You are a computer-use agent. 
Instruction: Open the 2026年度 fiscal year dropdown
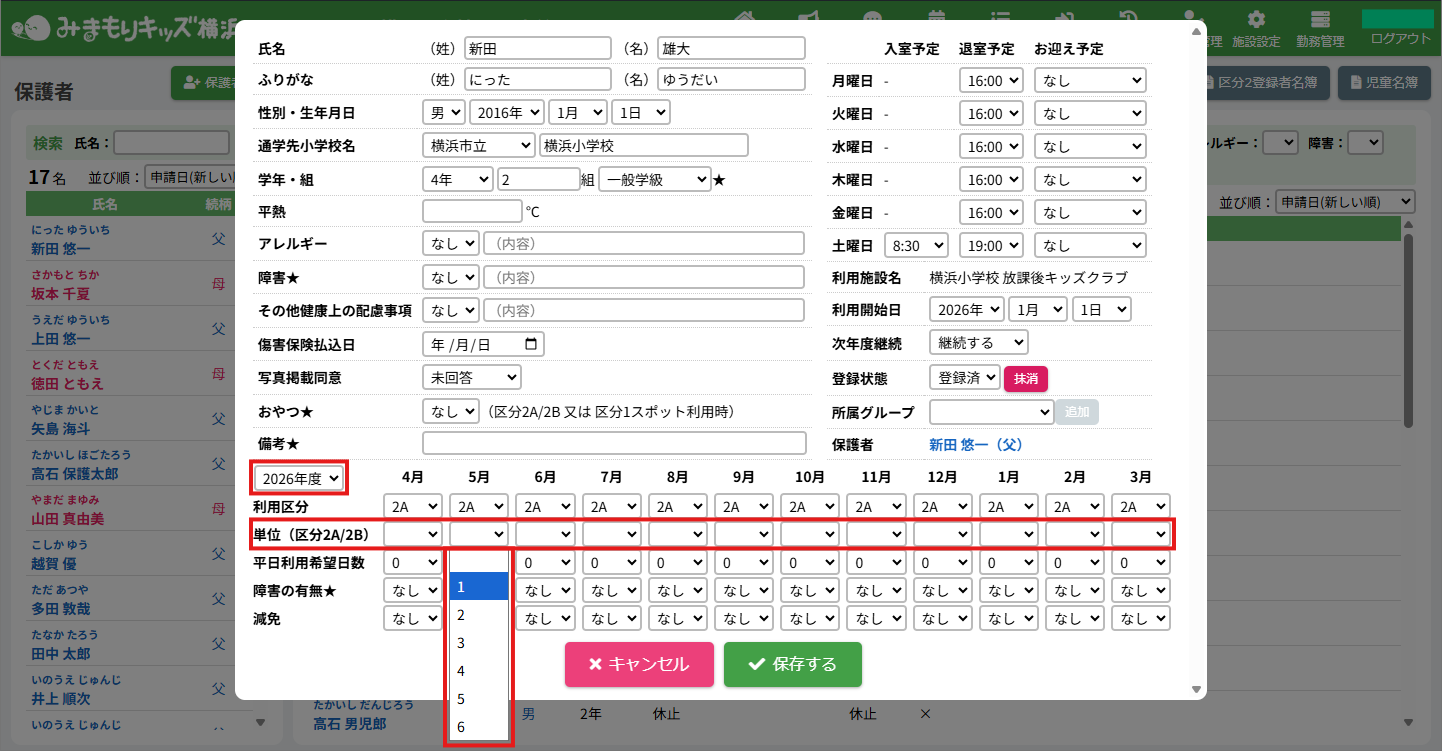tap(299, 478)
